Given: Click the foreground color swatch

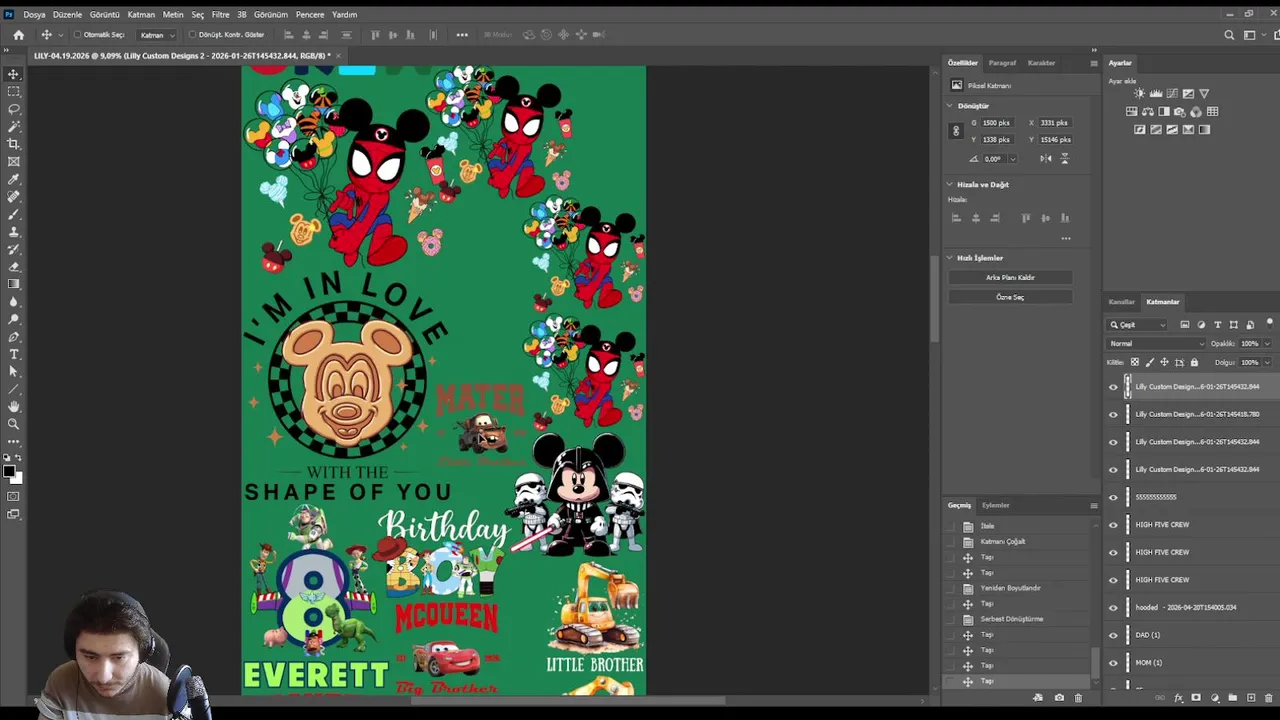Looking at the screenshot, I should click(9, 471).
